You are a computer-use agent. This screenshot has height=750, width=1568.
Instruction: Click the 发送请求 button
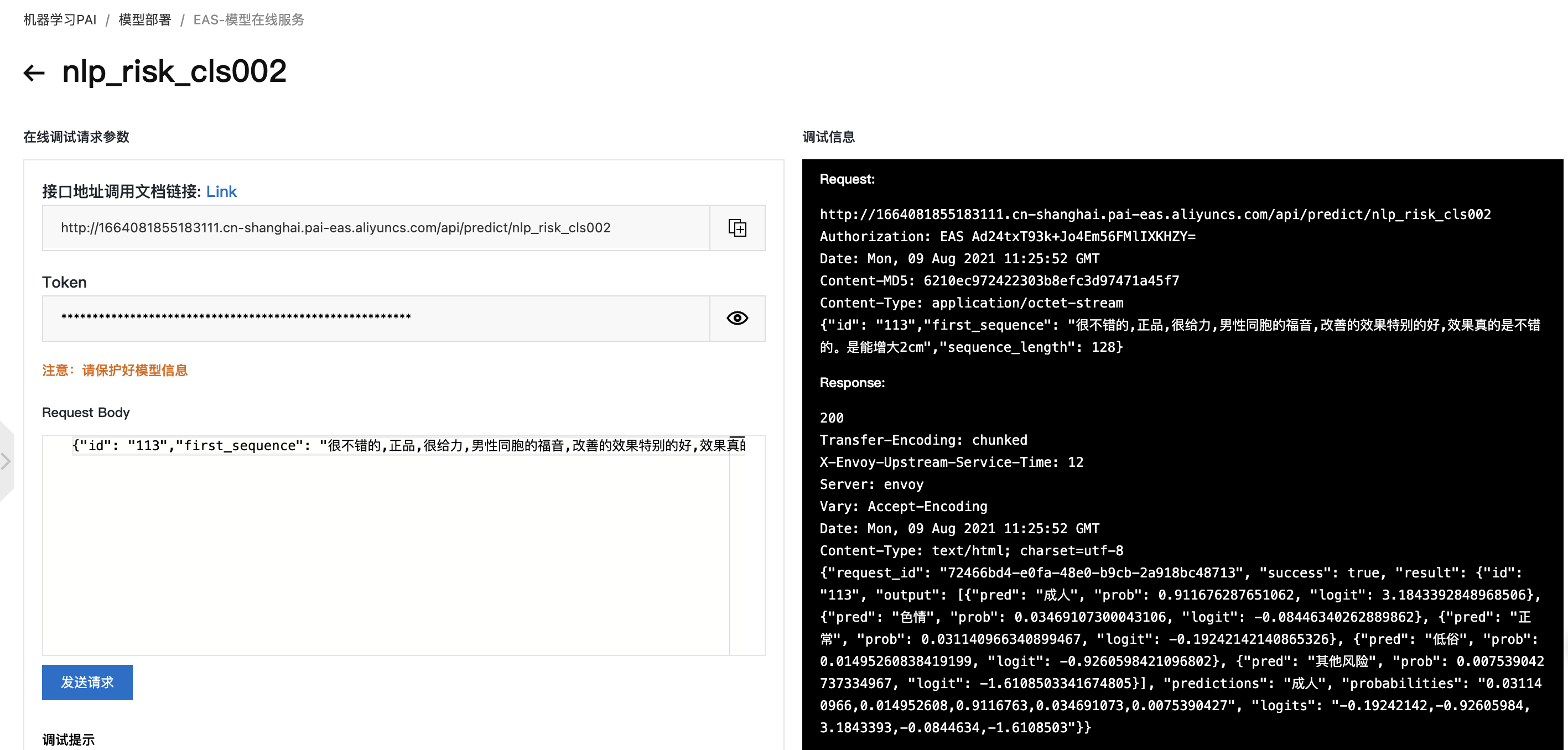87,682
